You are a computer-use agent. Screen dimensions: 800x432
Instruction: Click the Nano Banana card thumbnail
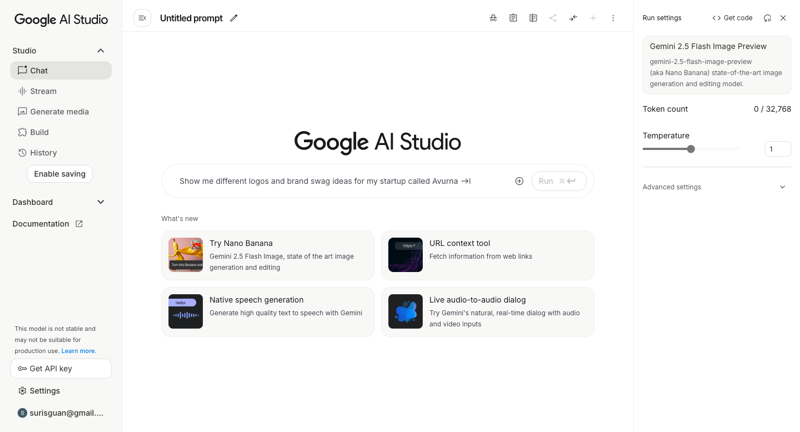186,255
